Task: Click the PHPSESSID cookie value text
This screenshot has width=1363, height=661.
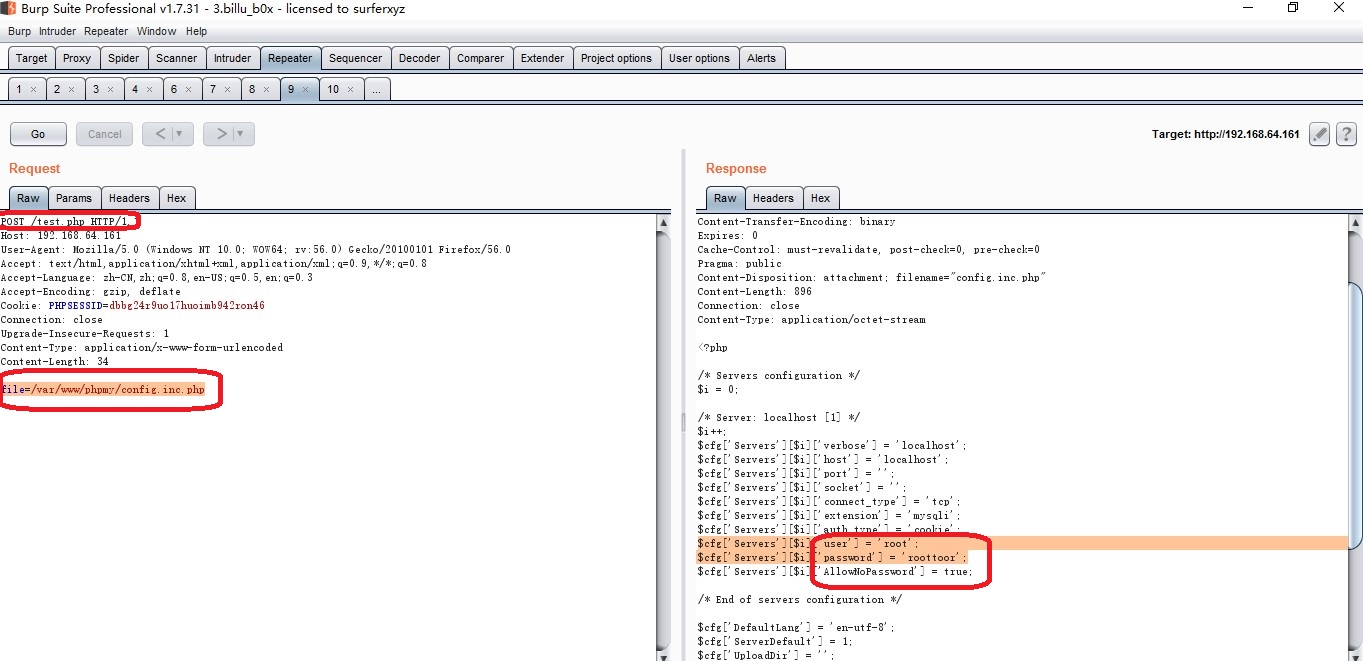Action: click(x=187, y=305)
